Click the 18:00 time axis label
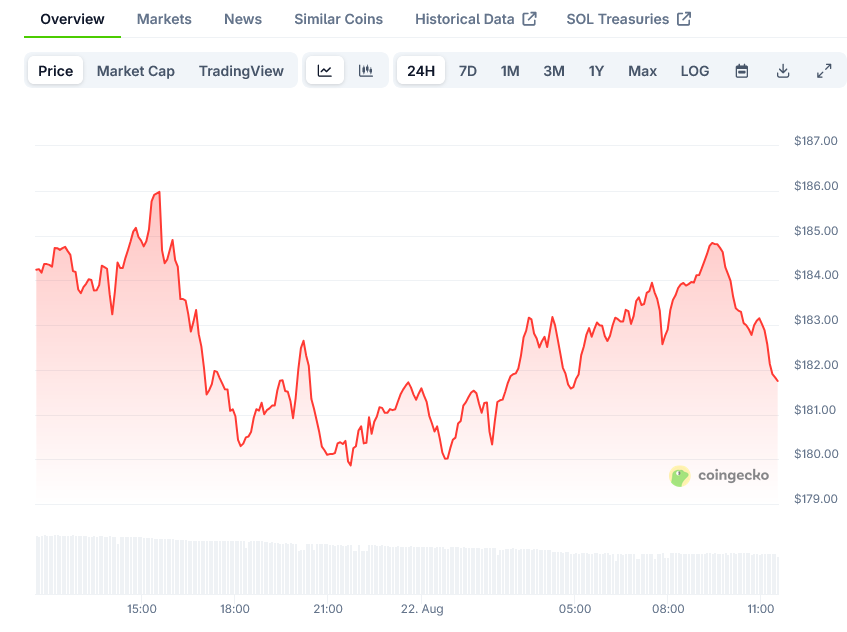Image resolution: width=847 pixels, height=632 pixels. click(234, 609)
